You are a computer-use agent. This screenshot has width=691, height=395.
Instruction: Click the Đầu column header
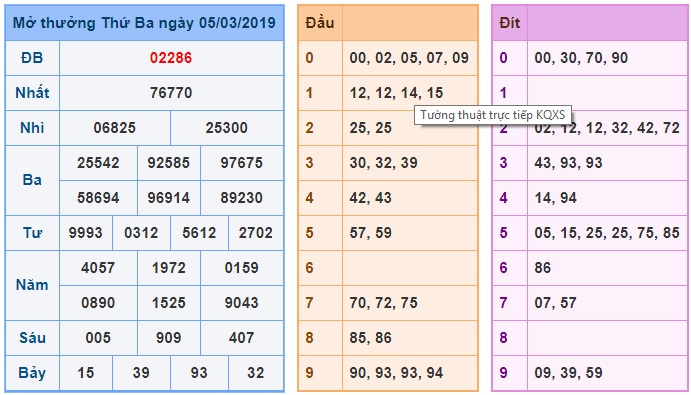(x=319, y=23)
